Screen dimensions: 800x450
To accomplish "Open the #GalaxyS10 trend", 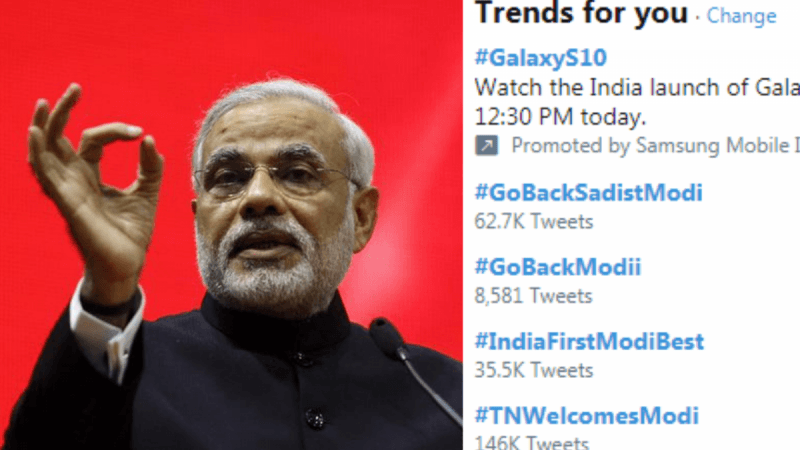I will coord(540,57).
